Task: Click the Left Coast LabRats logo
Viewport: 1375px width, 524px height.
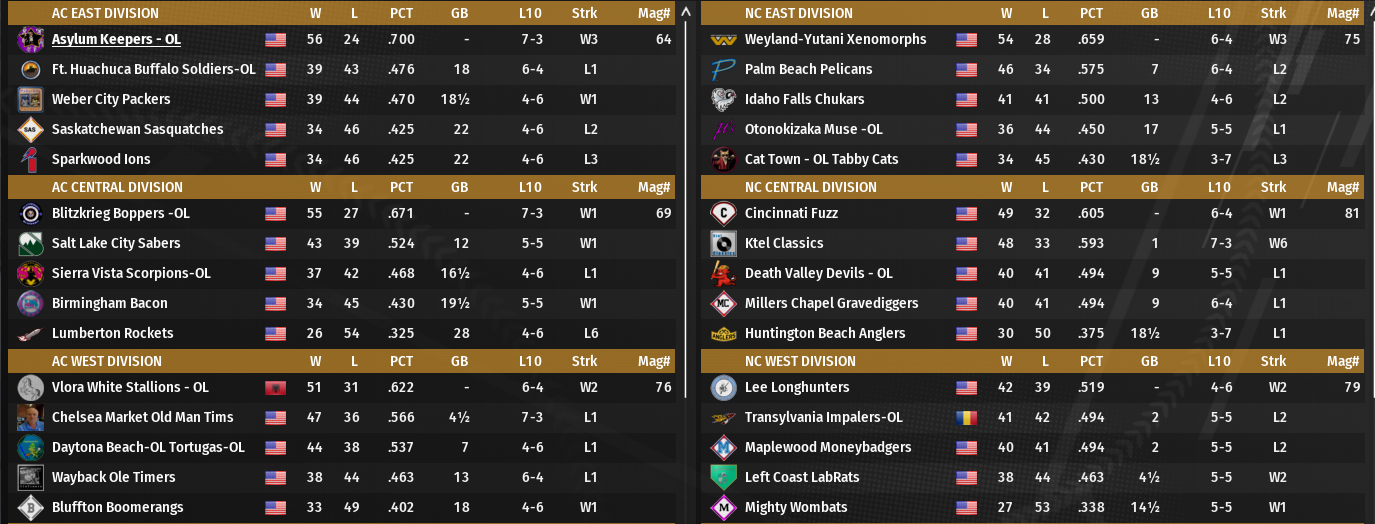Action: pos(723,478)
